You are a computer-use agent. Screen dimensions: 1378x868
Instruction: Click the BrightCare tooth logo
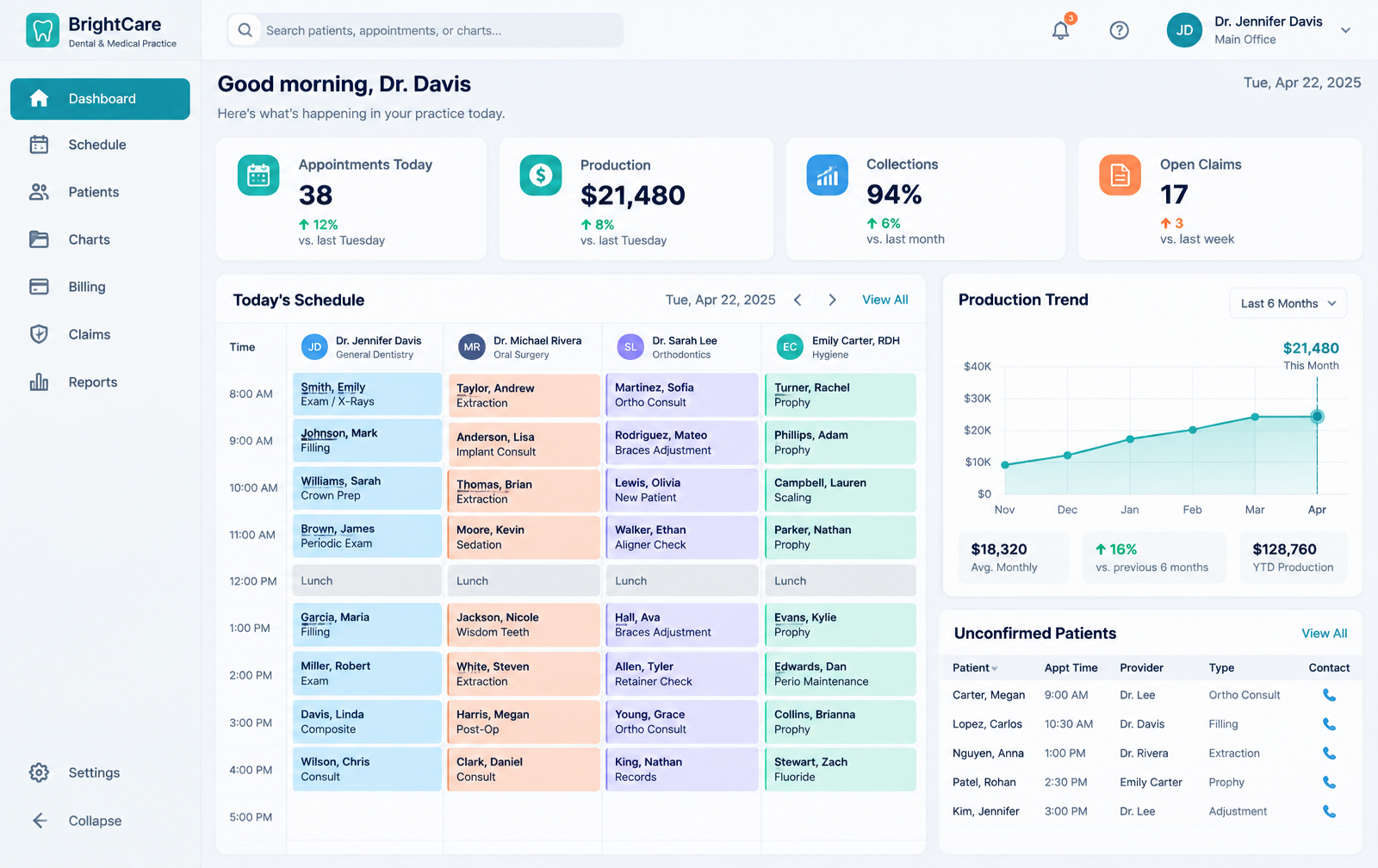42,30
